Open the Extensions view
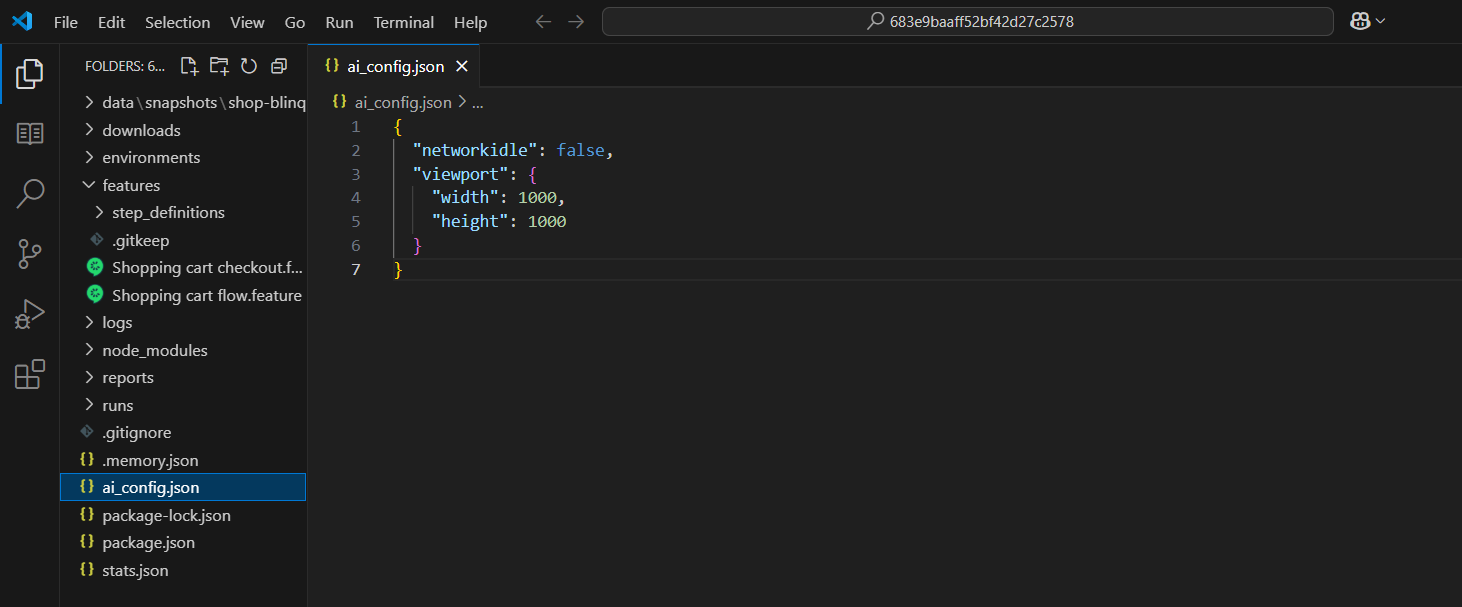Viewport: 1462px width, 607px height. click(x=30, y=374)
